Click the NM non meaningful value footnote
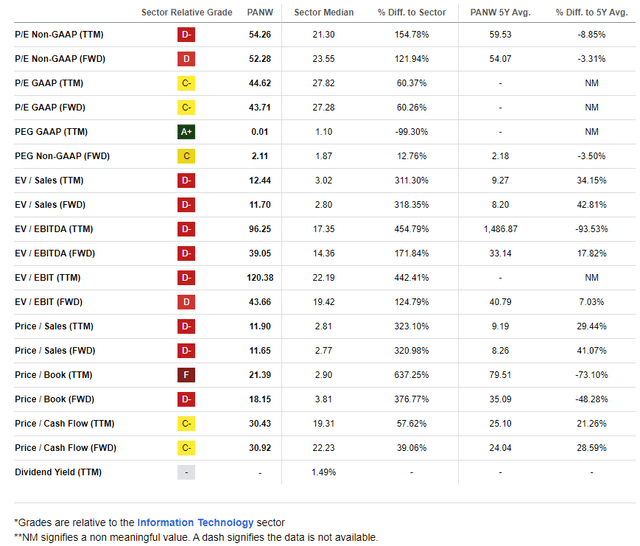The width and height of the screenshot is (640, 546). point(196,537)
